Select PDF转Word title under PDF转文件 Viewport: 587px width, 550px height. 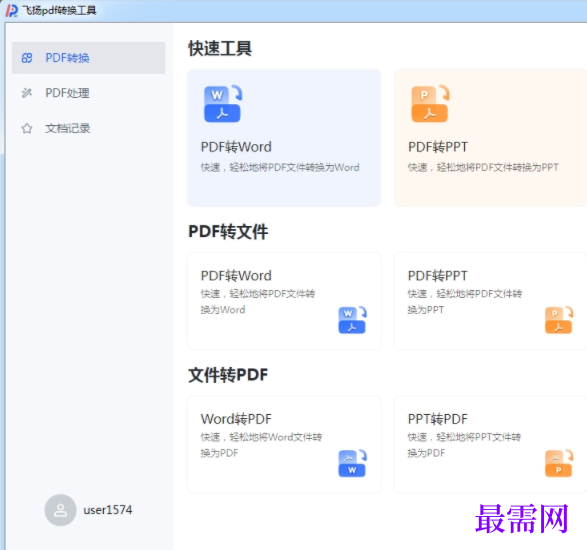click(236, 276)
